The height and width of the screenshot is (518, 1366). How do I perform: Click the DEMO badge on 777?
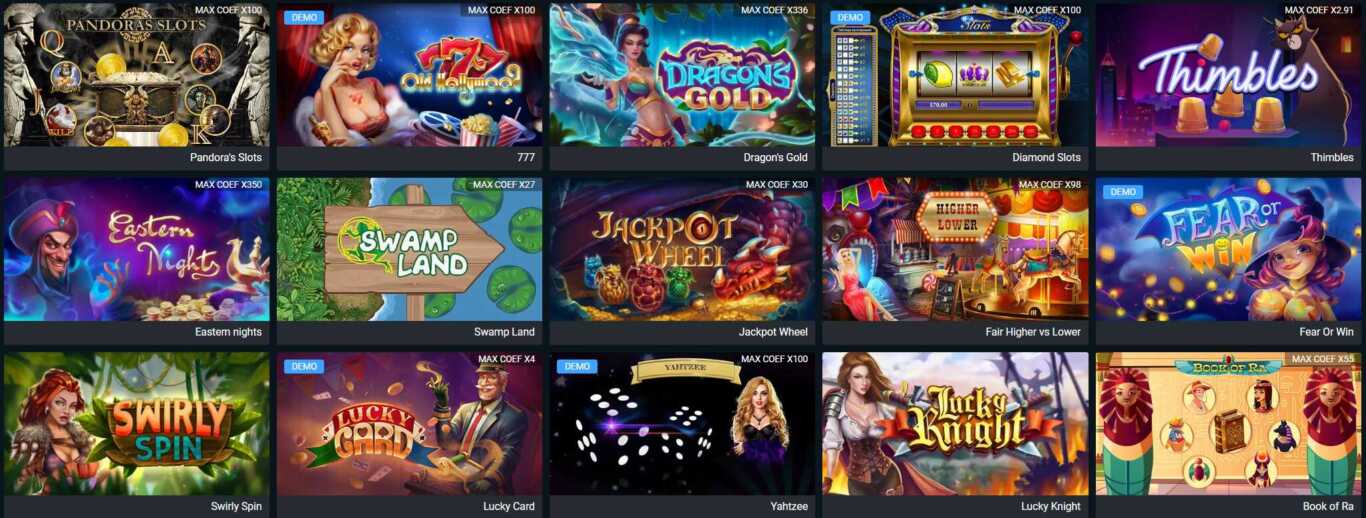click(x=303, y=18)
